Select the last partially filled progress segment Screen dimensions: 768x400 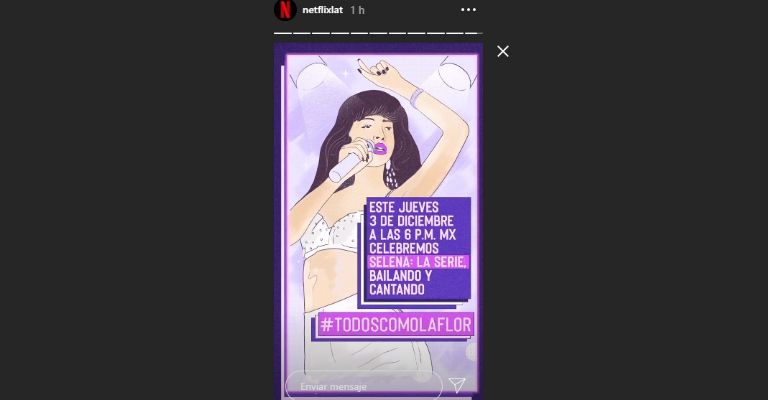(x=474, y=33)
